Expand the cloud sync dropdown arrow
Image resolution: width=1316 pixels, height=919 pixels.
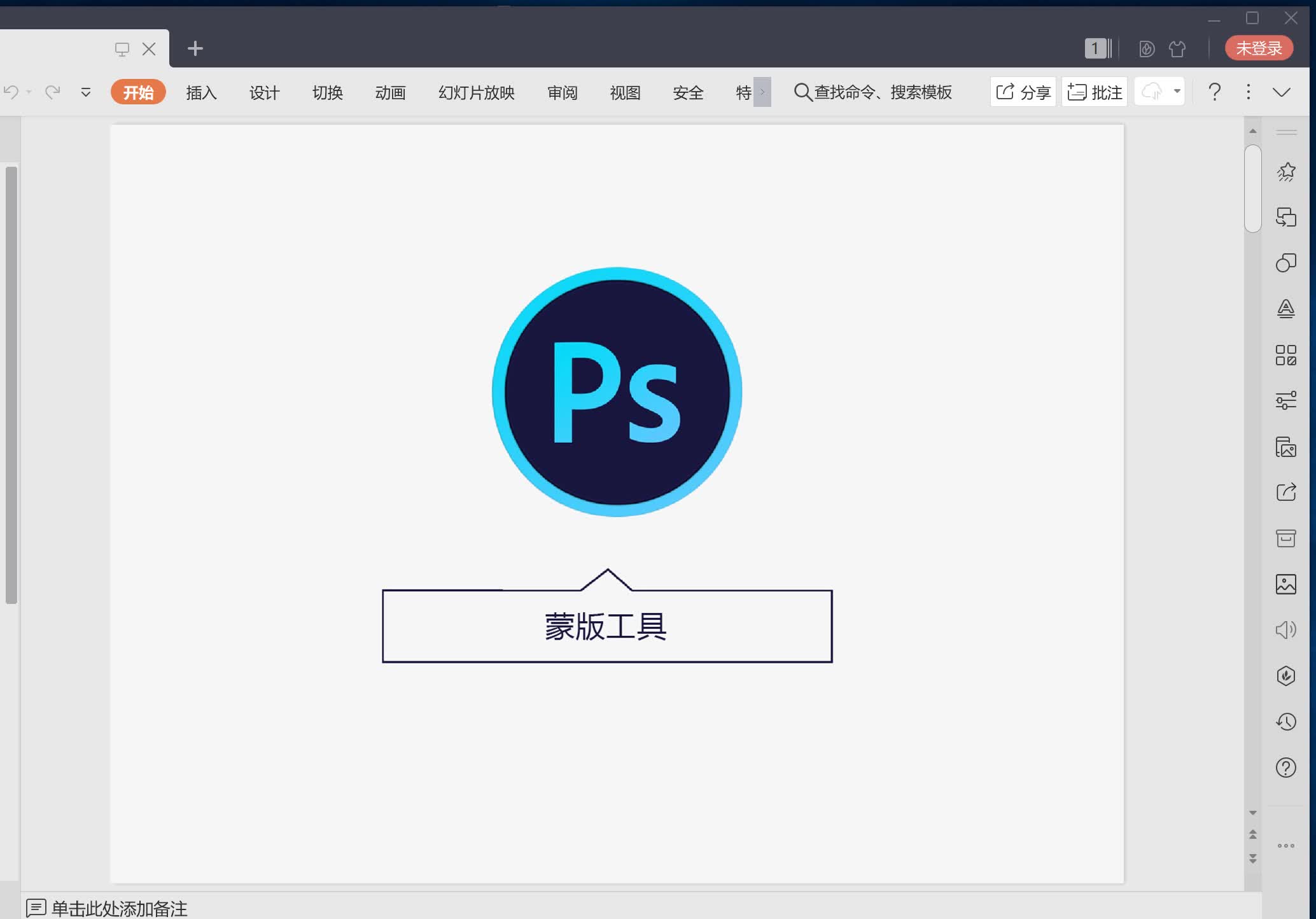1177,92
